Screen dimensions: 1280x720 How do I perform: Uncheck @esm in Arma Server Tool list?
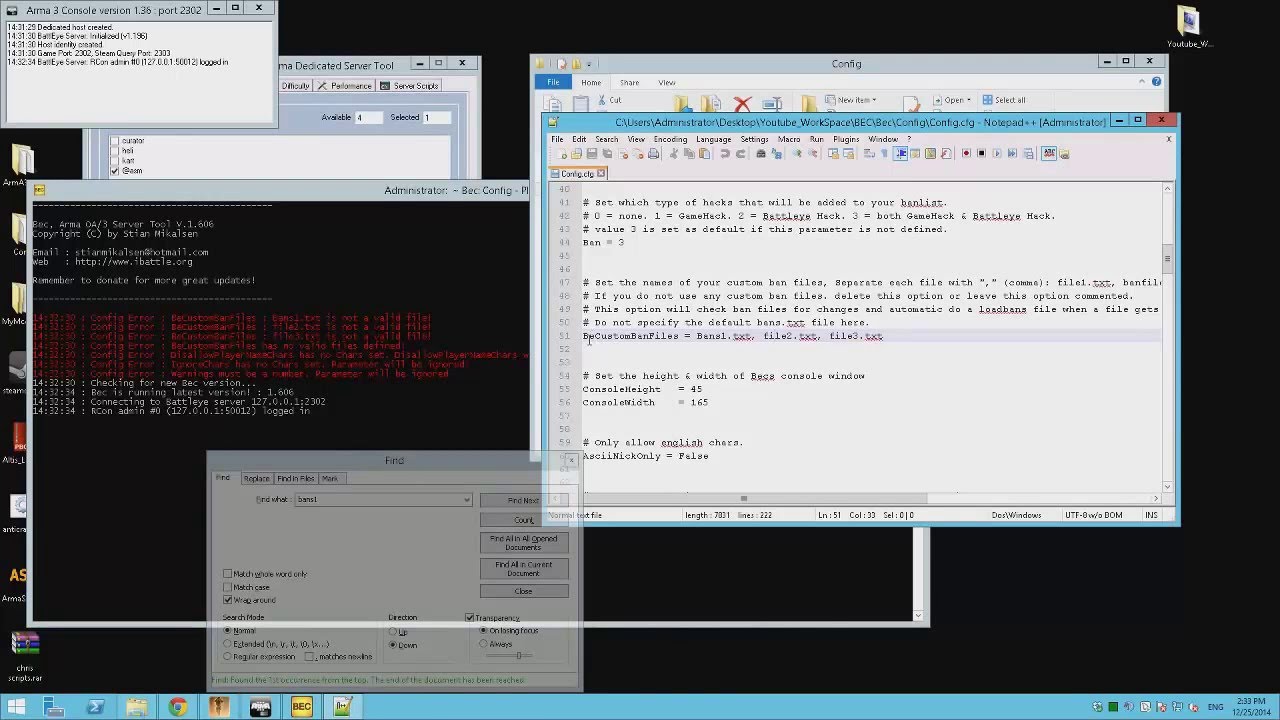[x=115, y=171]
